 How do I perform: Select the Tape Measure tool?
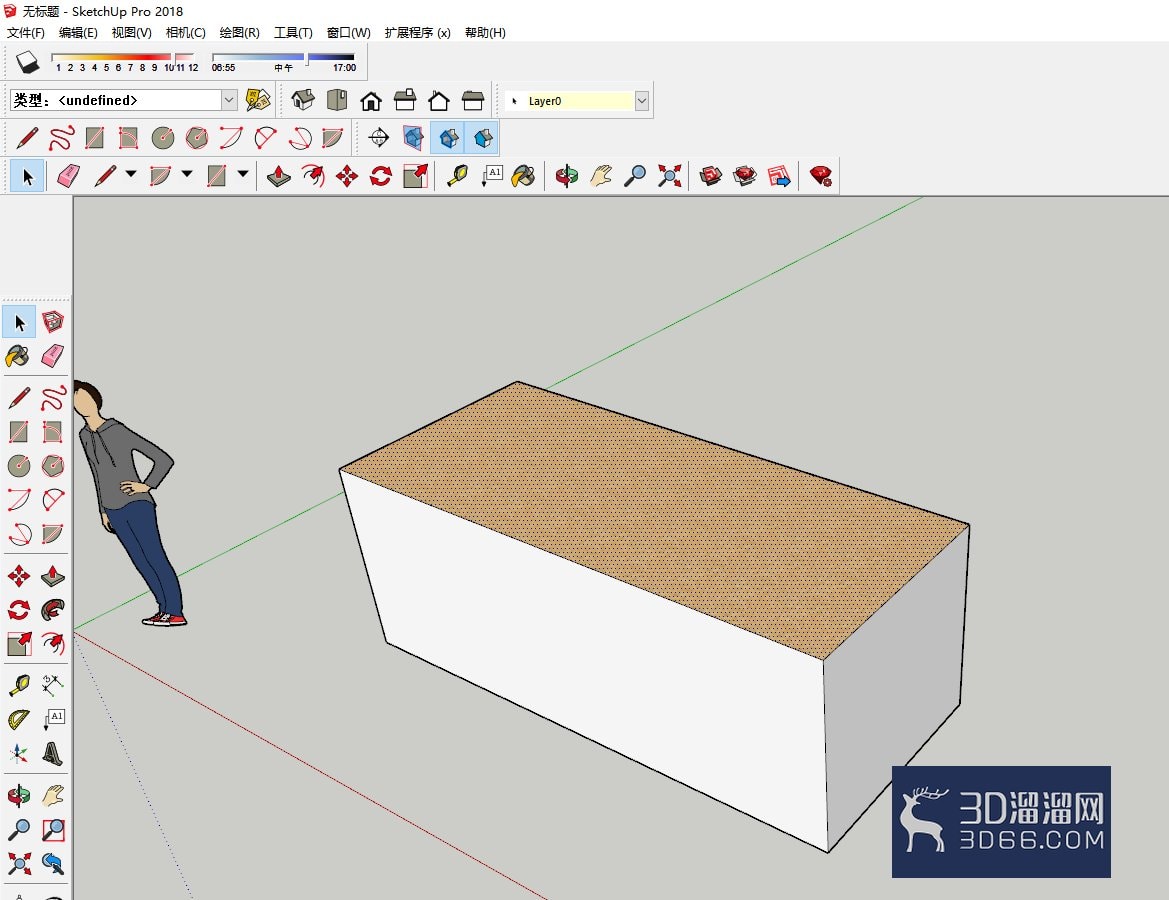pos(457,177)
